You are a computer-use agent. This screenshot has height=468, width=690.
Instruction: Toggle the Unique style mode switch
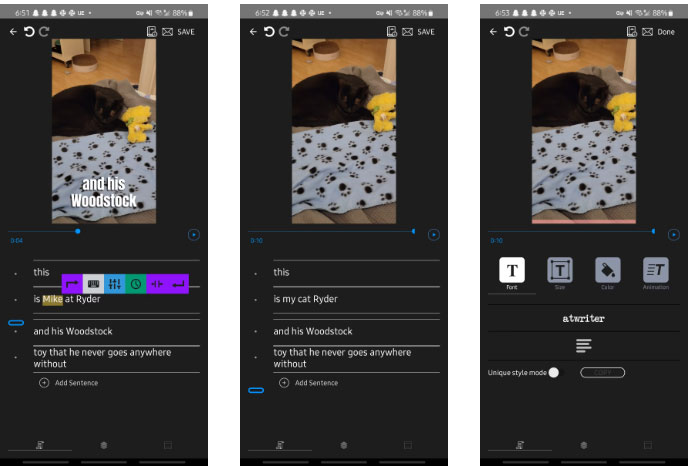click(553, 372)
